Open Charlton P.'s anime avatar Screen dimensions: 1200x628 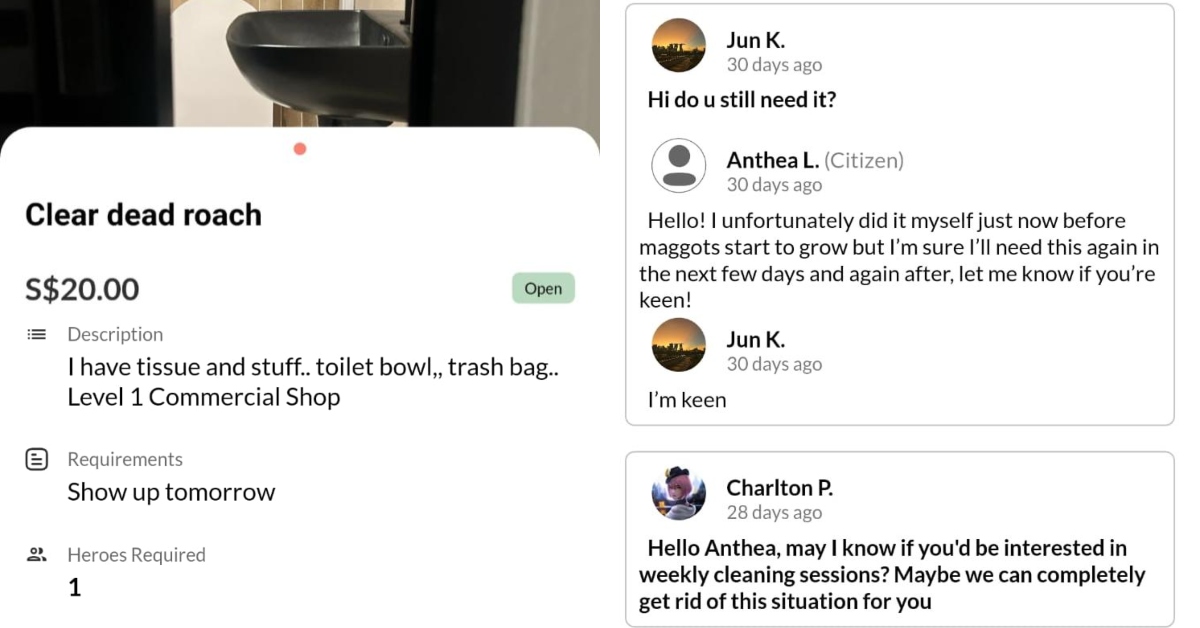coord(679,493)
